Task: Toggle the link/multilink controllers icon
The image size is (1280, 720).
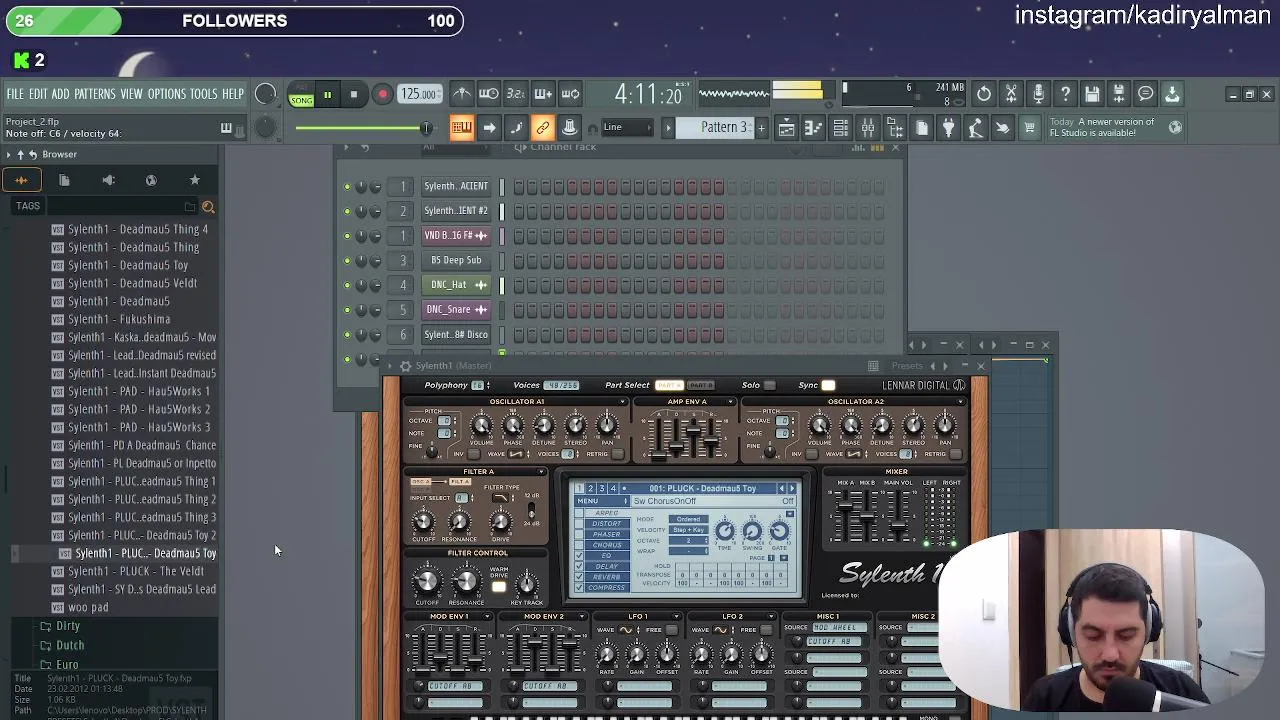Action: point(542,128)
